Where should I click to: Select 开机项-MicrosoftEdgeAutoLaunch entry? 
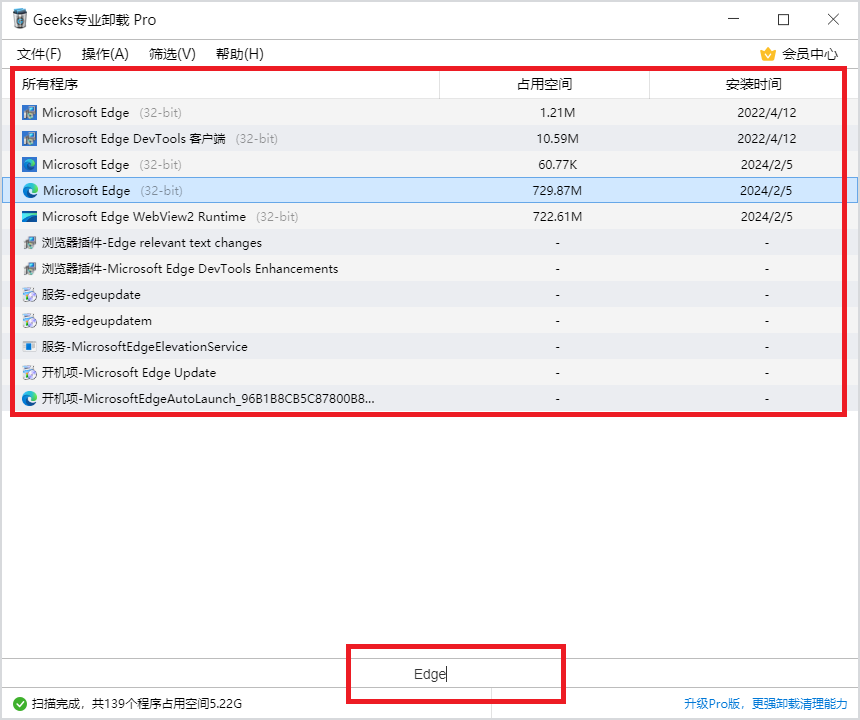(x=428, y=399)
